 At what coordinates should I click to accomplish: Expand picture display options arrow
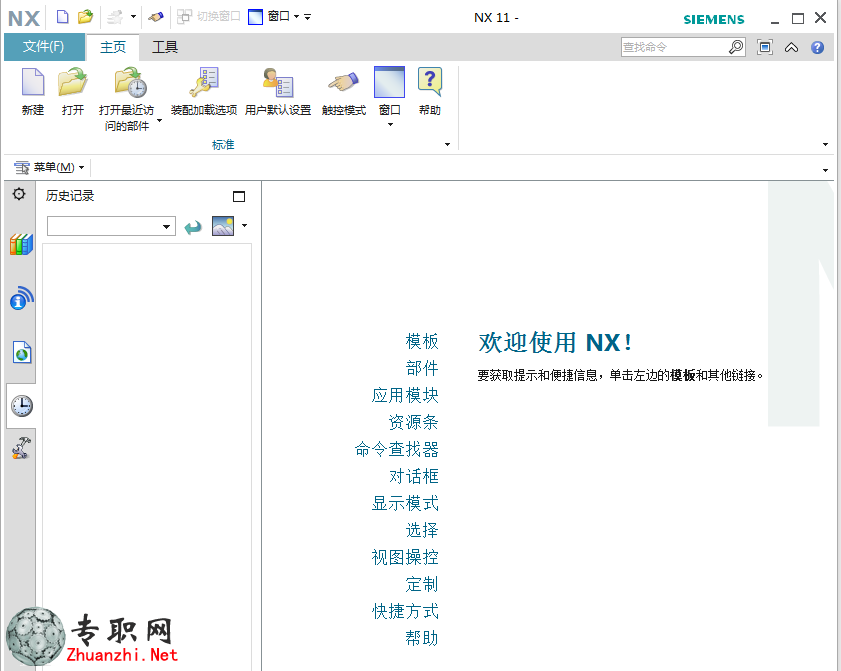click(x=245, y=226)
